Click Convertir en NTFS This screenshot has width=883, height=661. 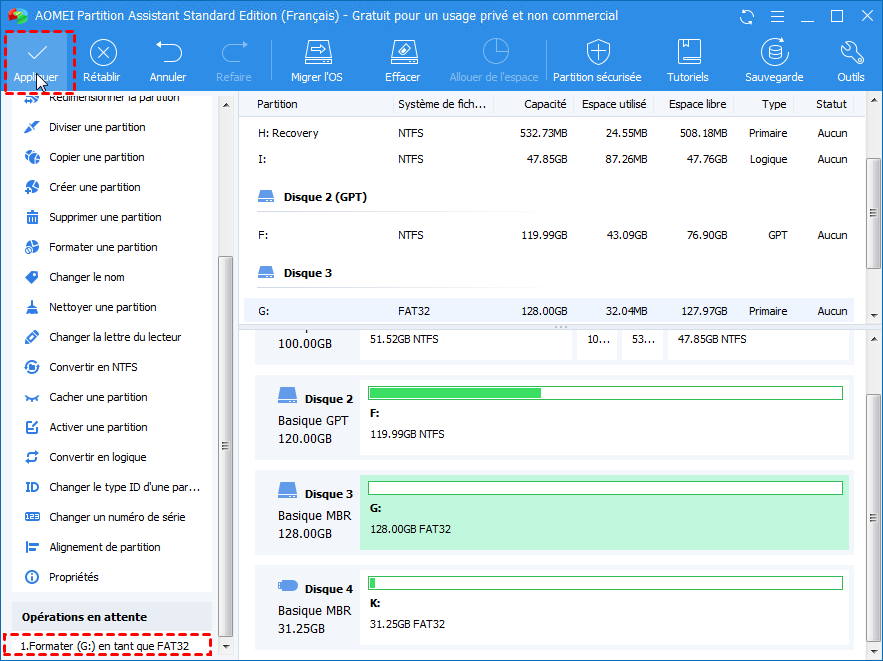93,367
